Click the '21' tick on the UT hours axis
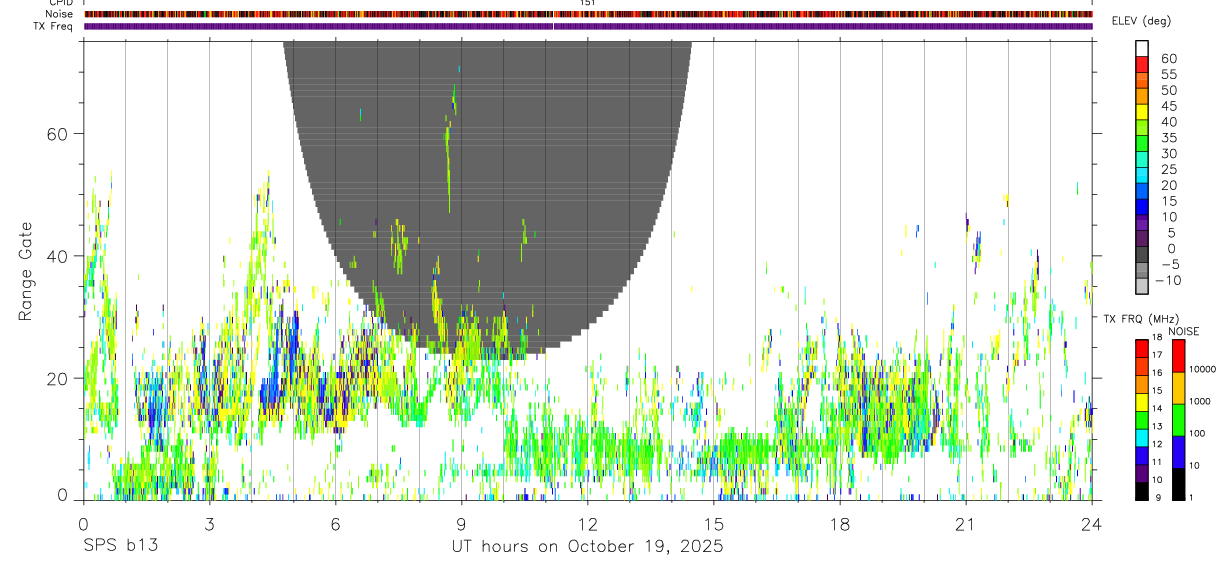Screen dimensions: 1228x567 [x=965, y=523]
